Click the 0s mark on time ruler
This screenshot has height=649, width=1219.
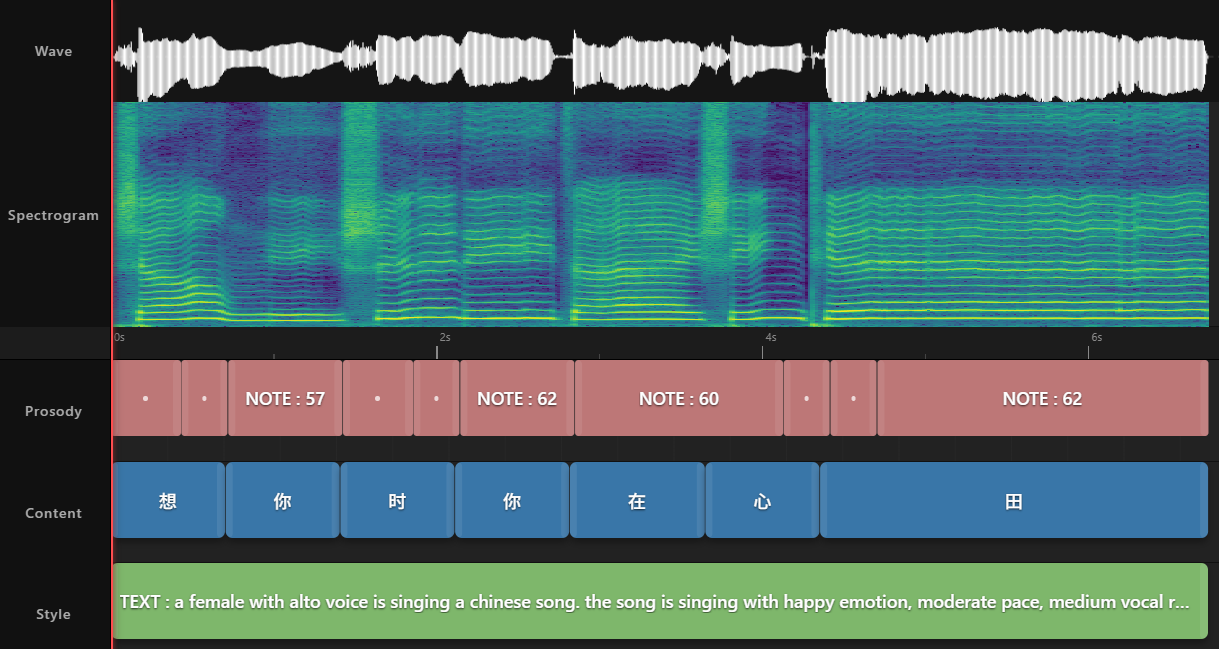(x=119, y=337)
